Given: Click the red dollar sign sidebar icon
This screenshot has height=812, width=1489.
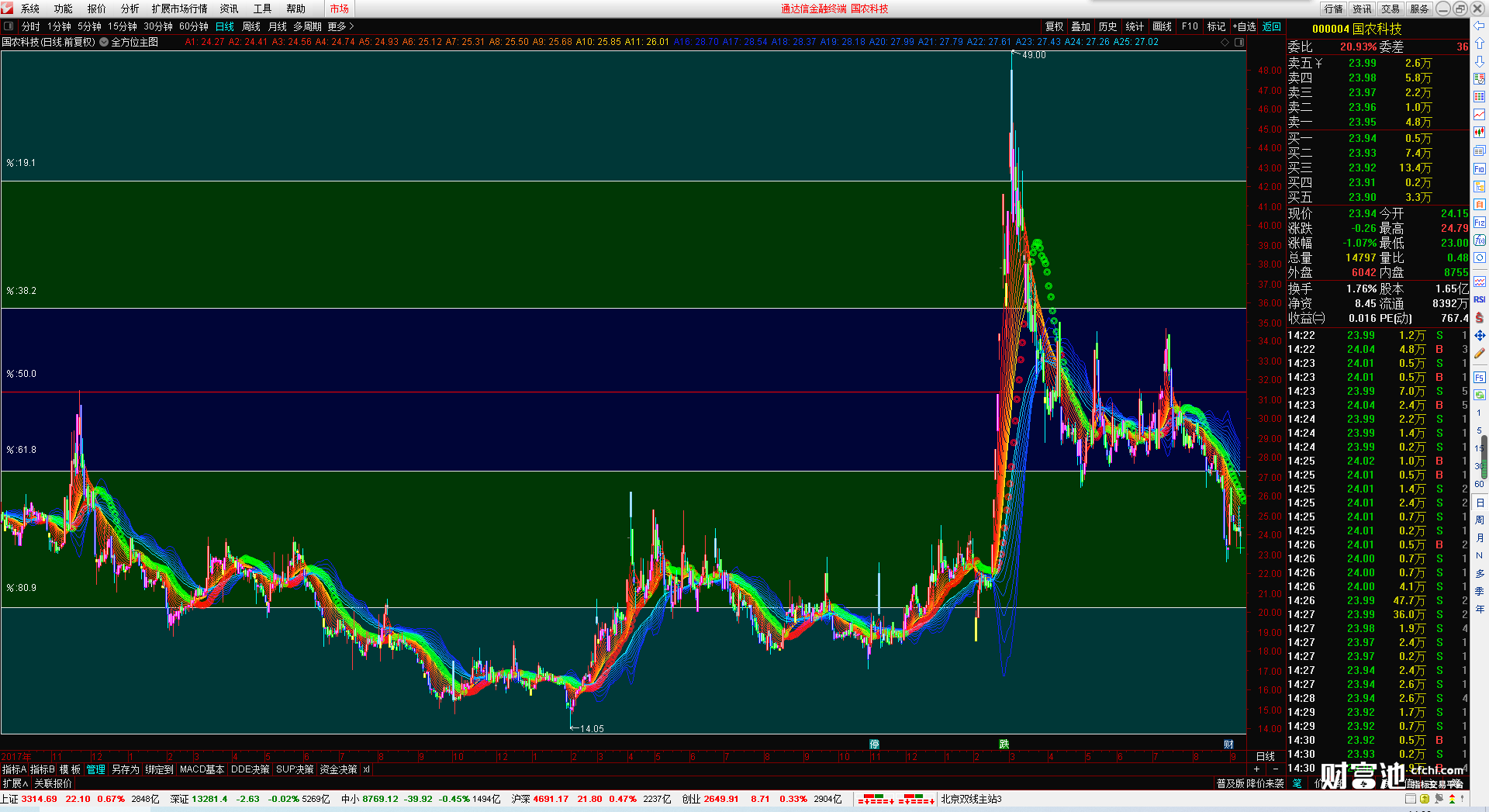Looking at the screenshot, I should [1480, 317].
